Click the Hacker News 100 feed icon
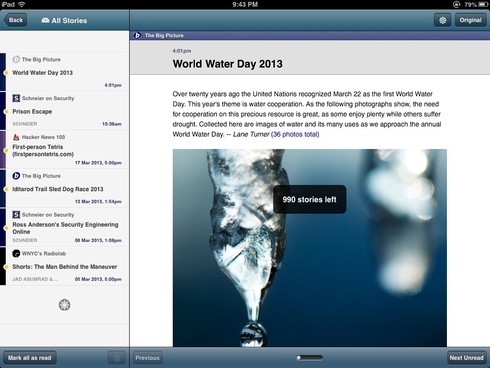 [16, 137]
